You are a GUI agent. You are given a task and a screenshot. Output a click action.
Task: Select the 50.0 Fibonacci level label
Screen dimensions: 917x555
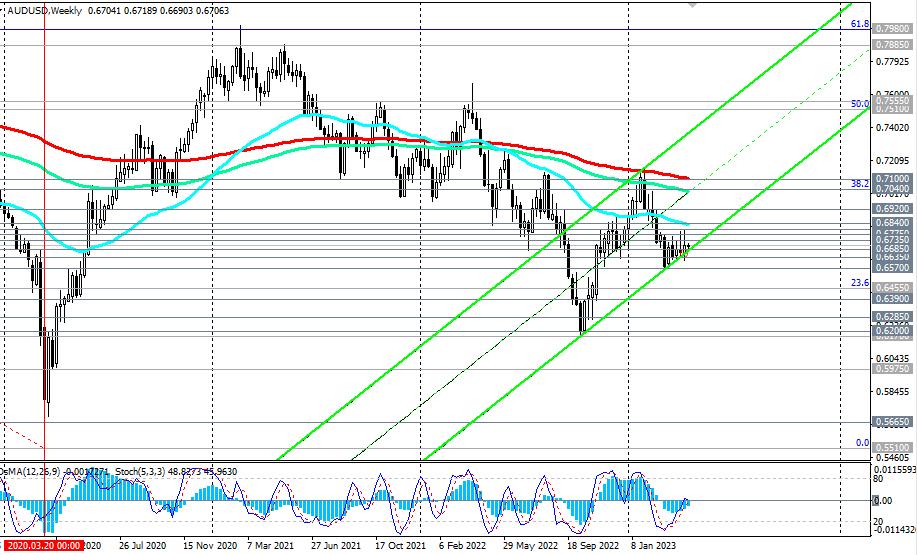[859, 104]
